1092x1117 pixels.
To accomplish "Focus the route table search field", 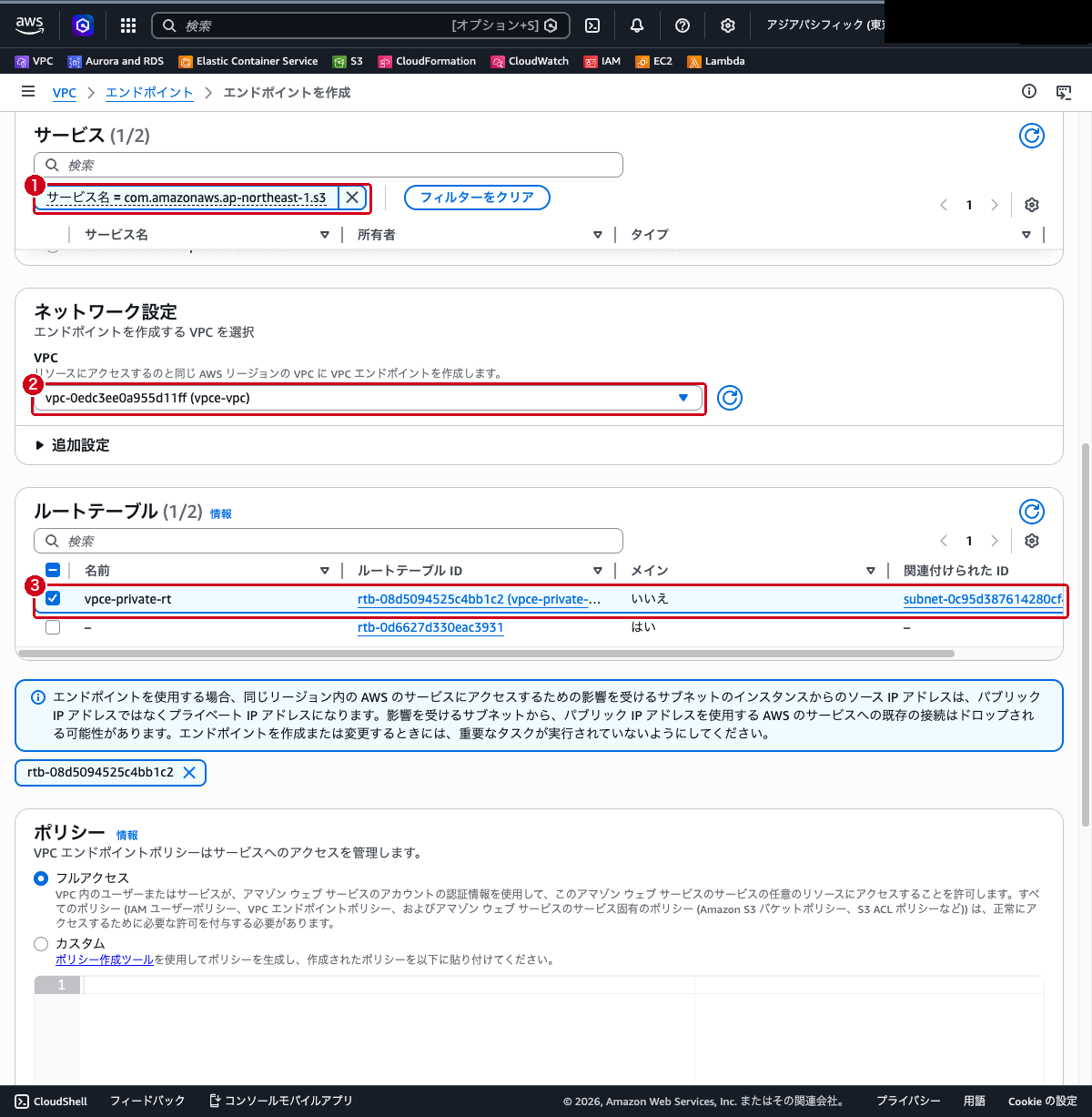I will [329, 541].
